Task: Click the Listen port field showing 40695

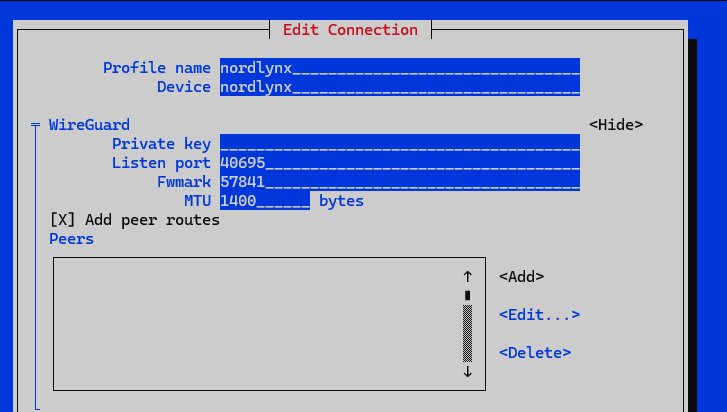Action: [x=399, y=163]
